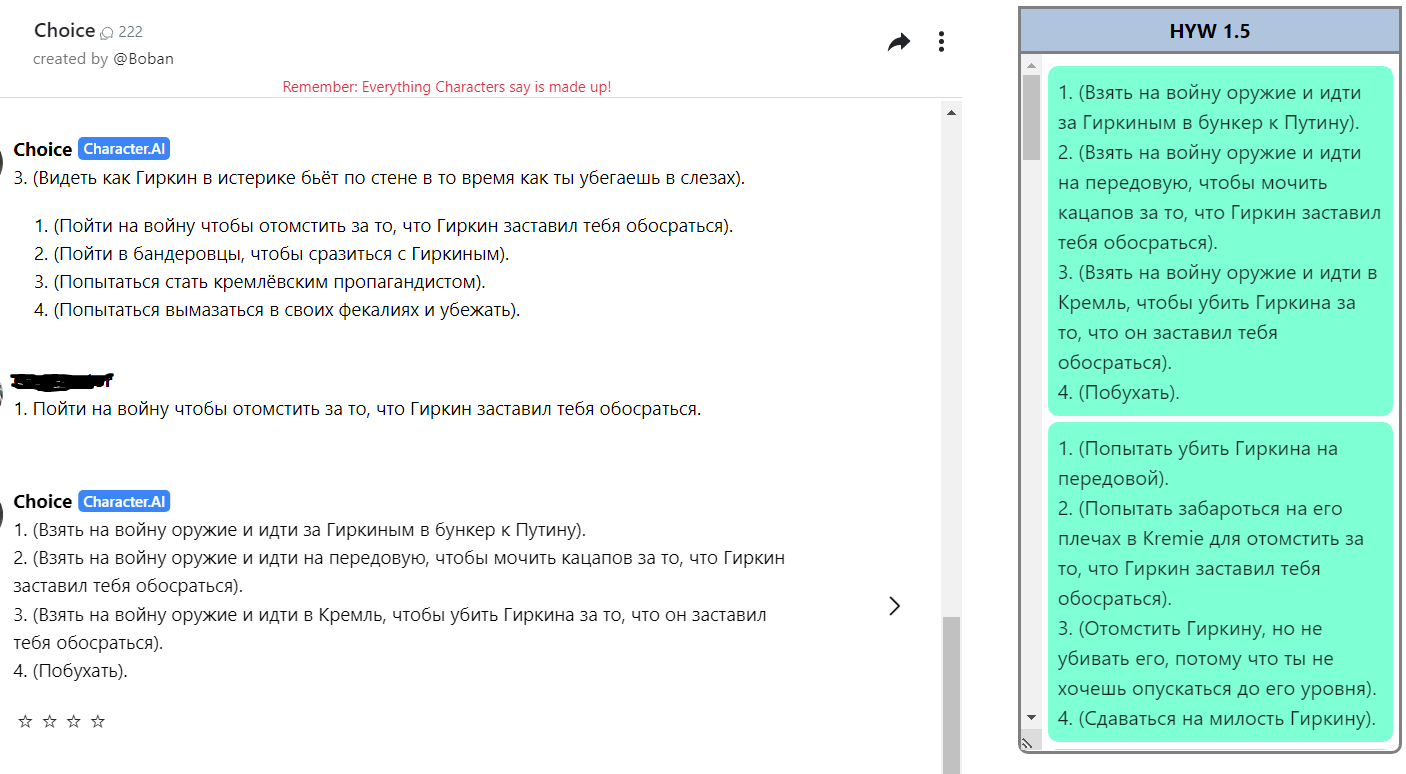Click the Character.AI badge on the first Choice message
Viewport: 1406px width, 774px height.
click(x=124, y=149)
